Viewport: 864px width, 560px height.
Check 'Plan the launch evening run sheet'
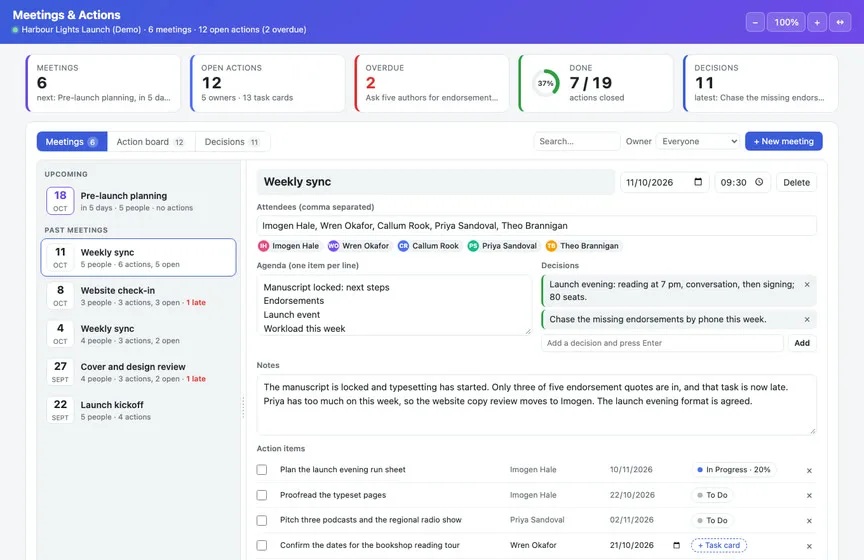262,470
